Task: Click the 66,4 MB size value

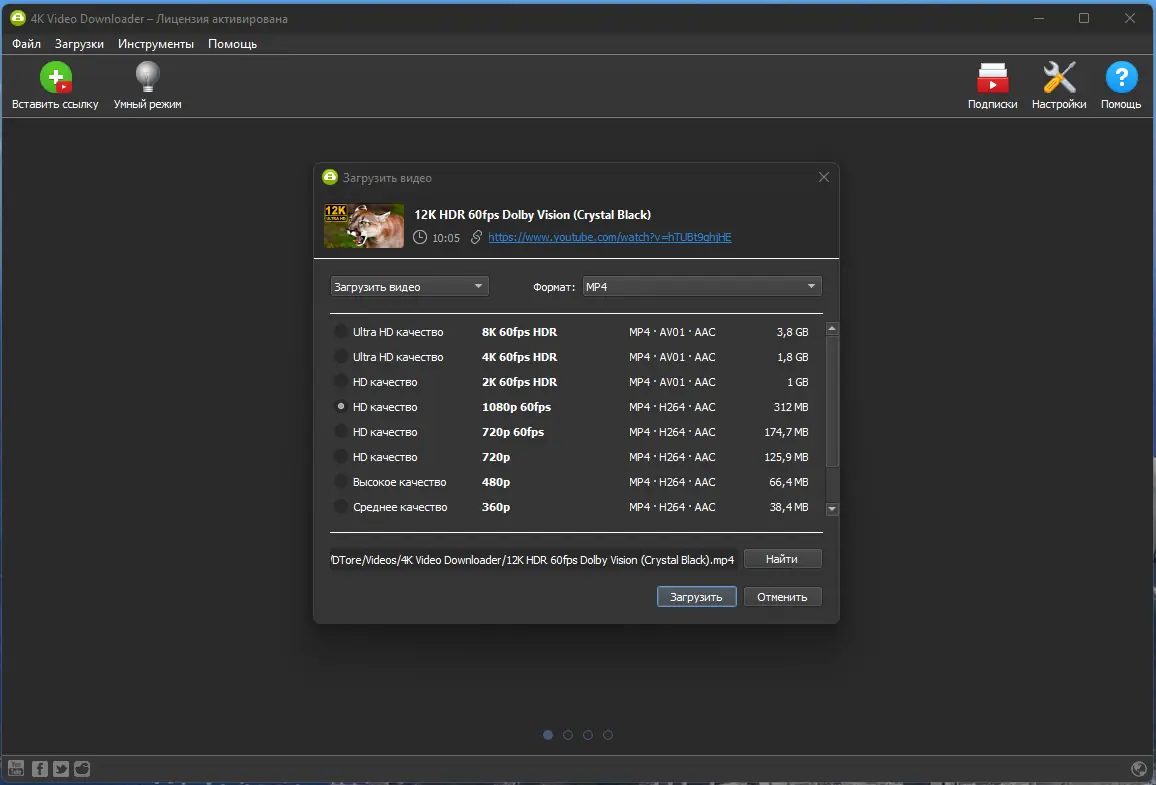Action: 788,482
